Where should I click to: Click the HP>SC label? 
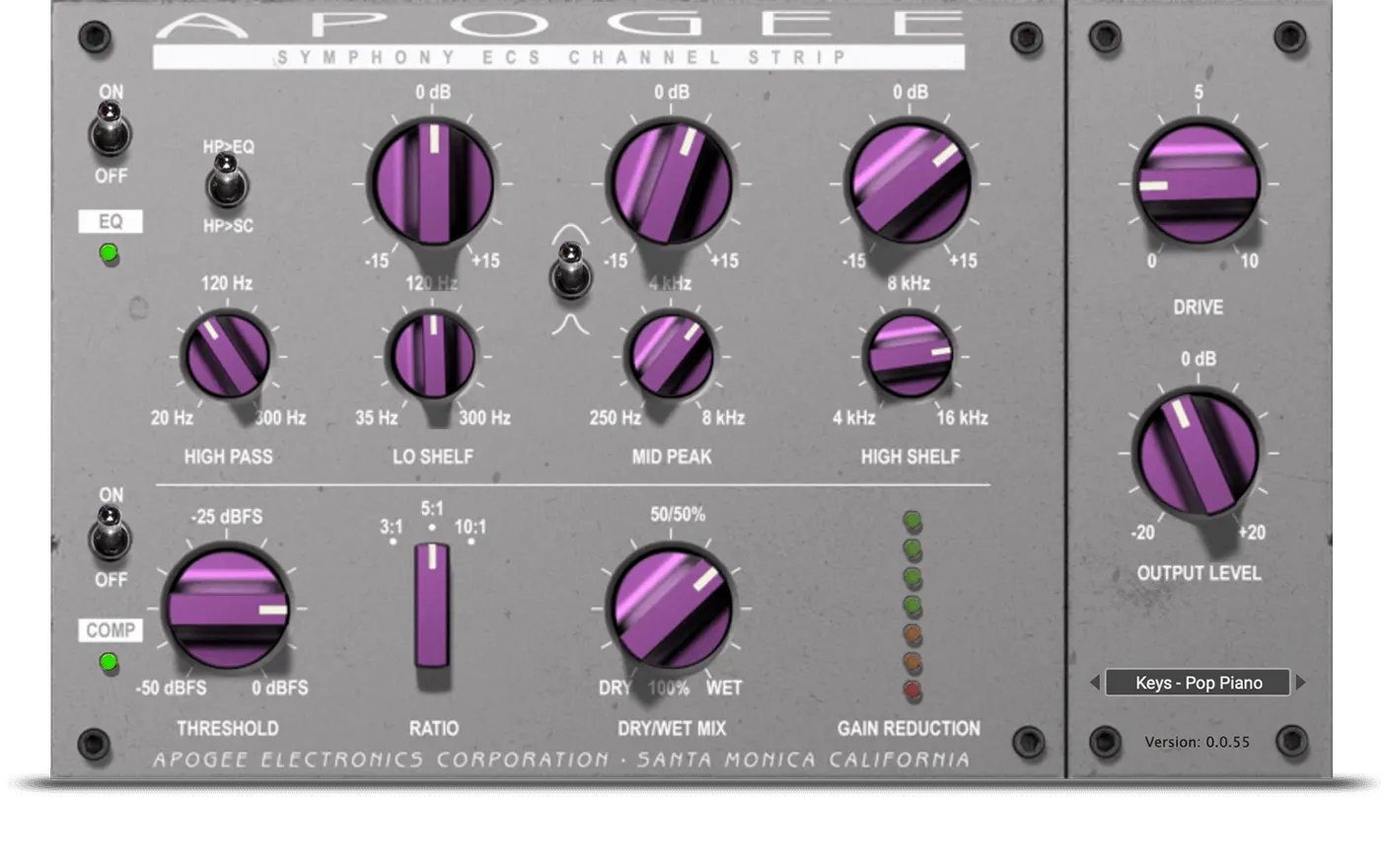tap(228, 226)
